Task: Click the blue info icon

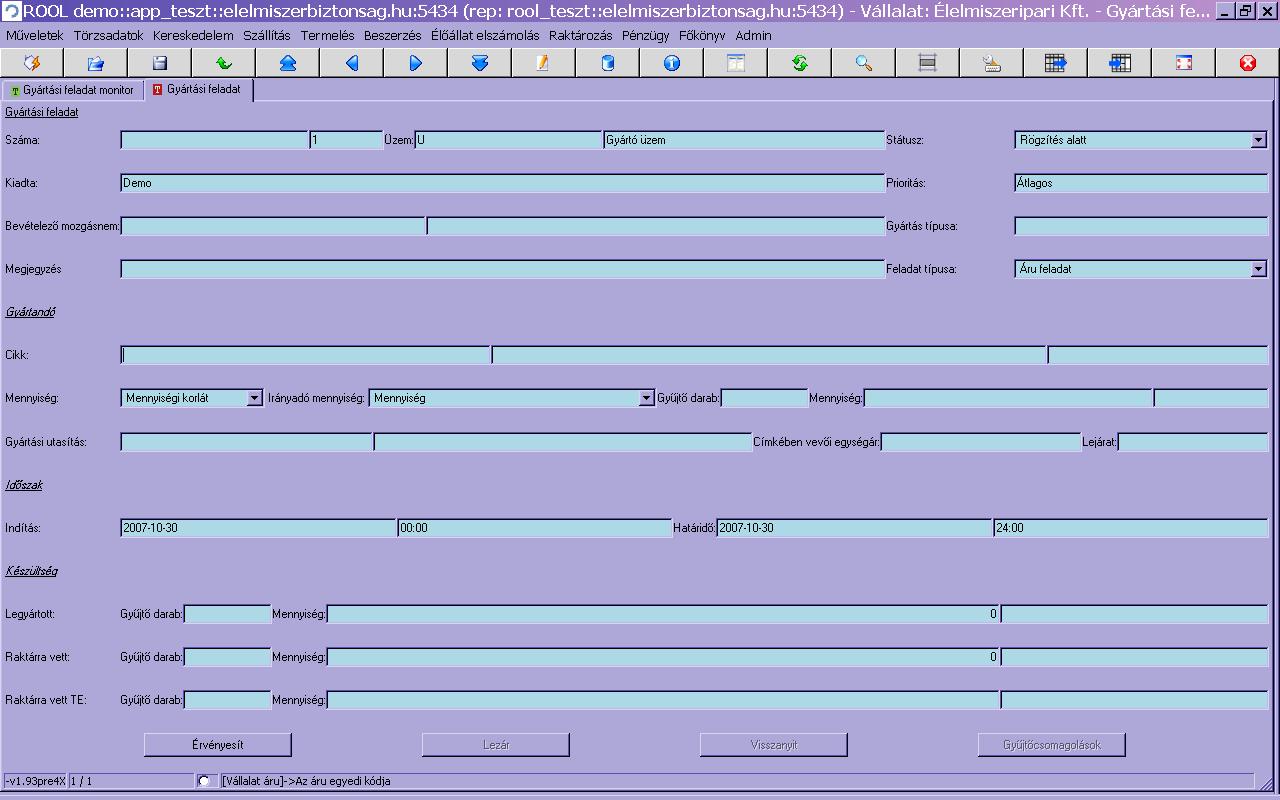Action: click(x=672, y=63)
